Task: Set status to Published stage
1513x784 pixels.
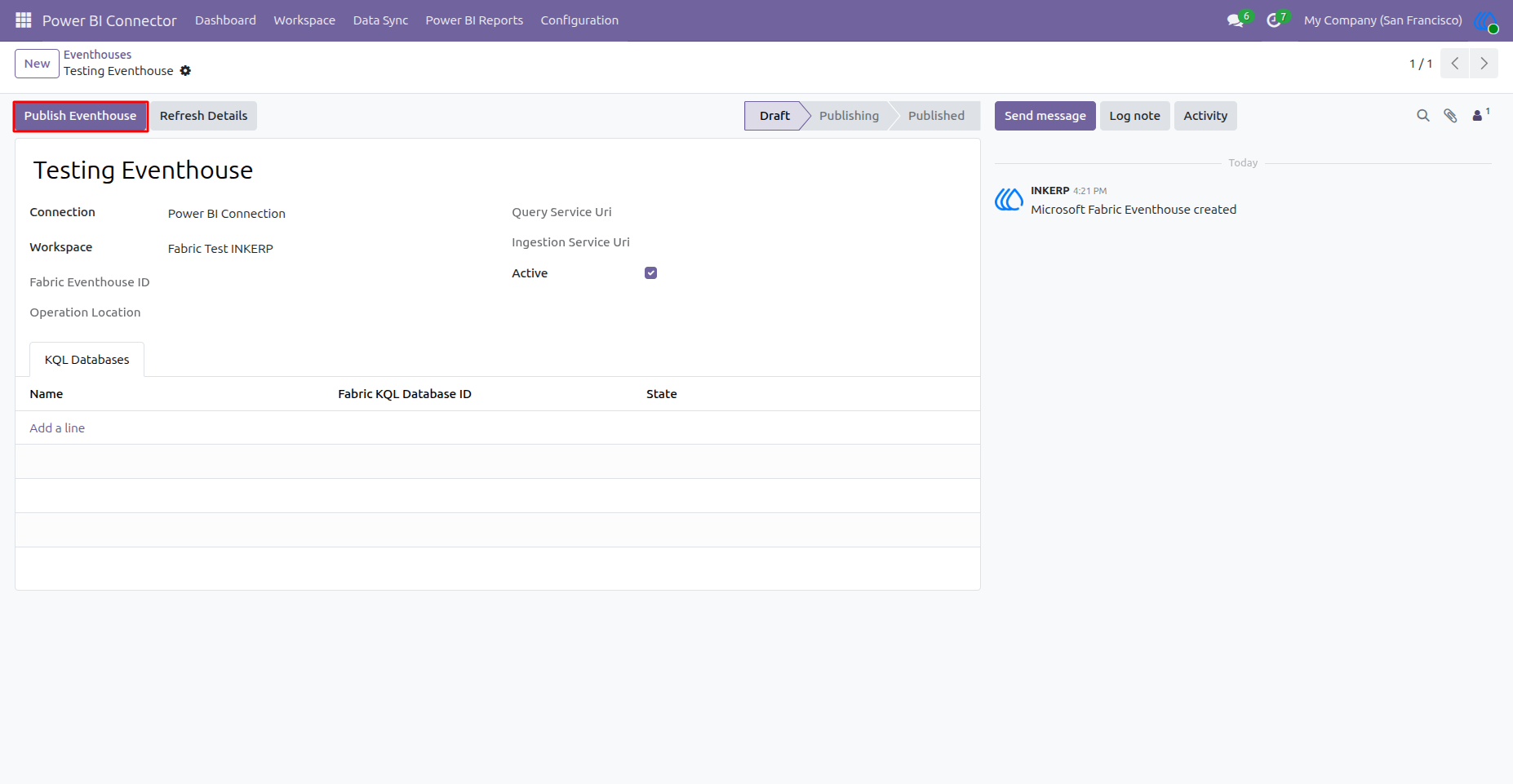Action: point(935,116)
